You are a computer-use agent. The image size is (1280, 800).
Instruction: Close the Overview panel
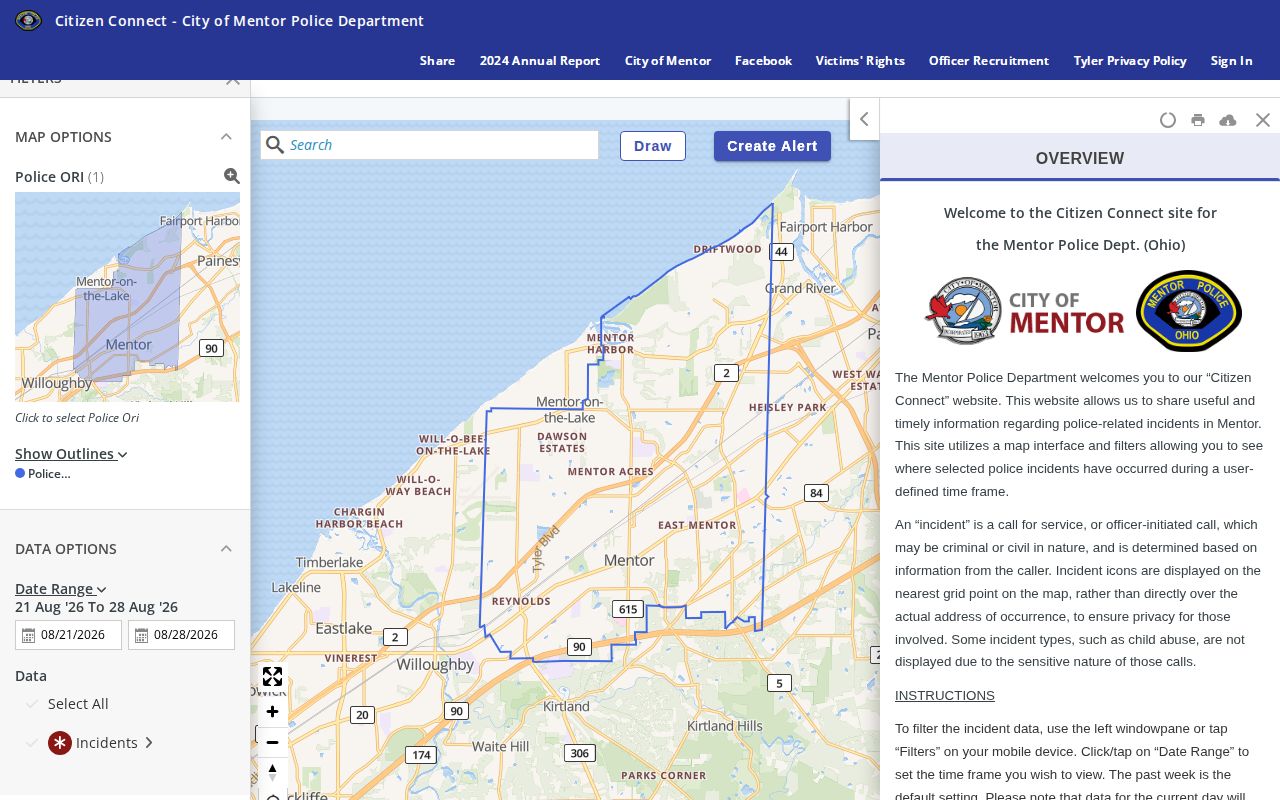(x=1263, y=120)
